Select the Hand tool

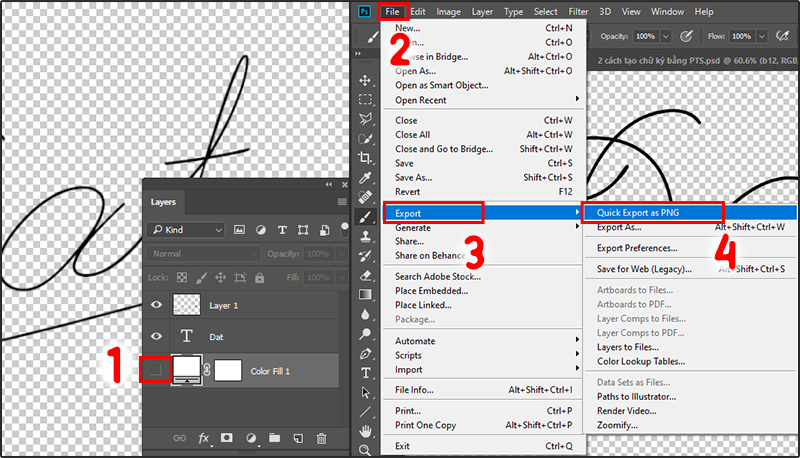coord(366,431)
